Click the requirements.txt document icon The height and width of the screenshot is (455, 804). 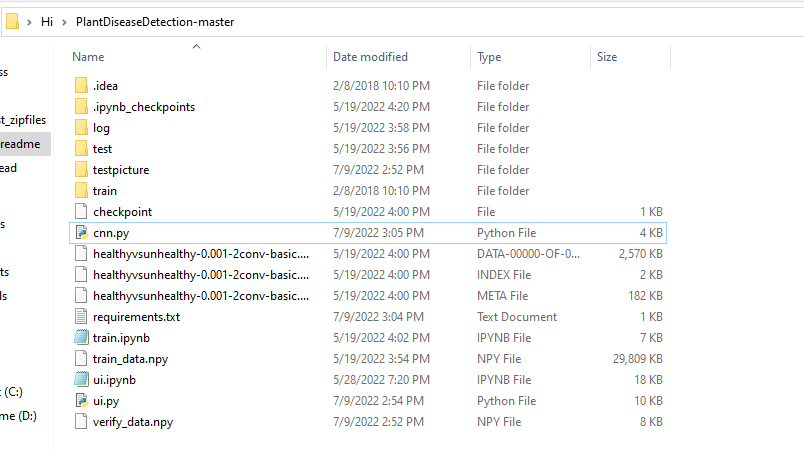[x=81, y=317]
